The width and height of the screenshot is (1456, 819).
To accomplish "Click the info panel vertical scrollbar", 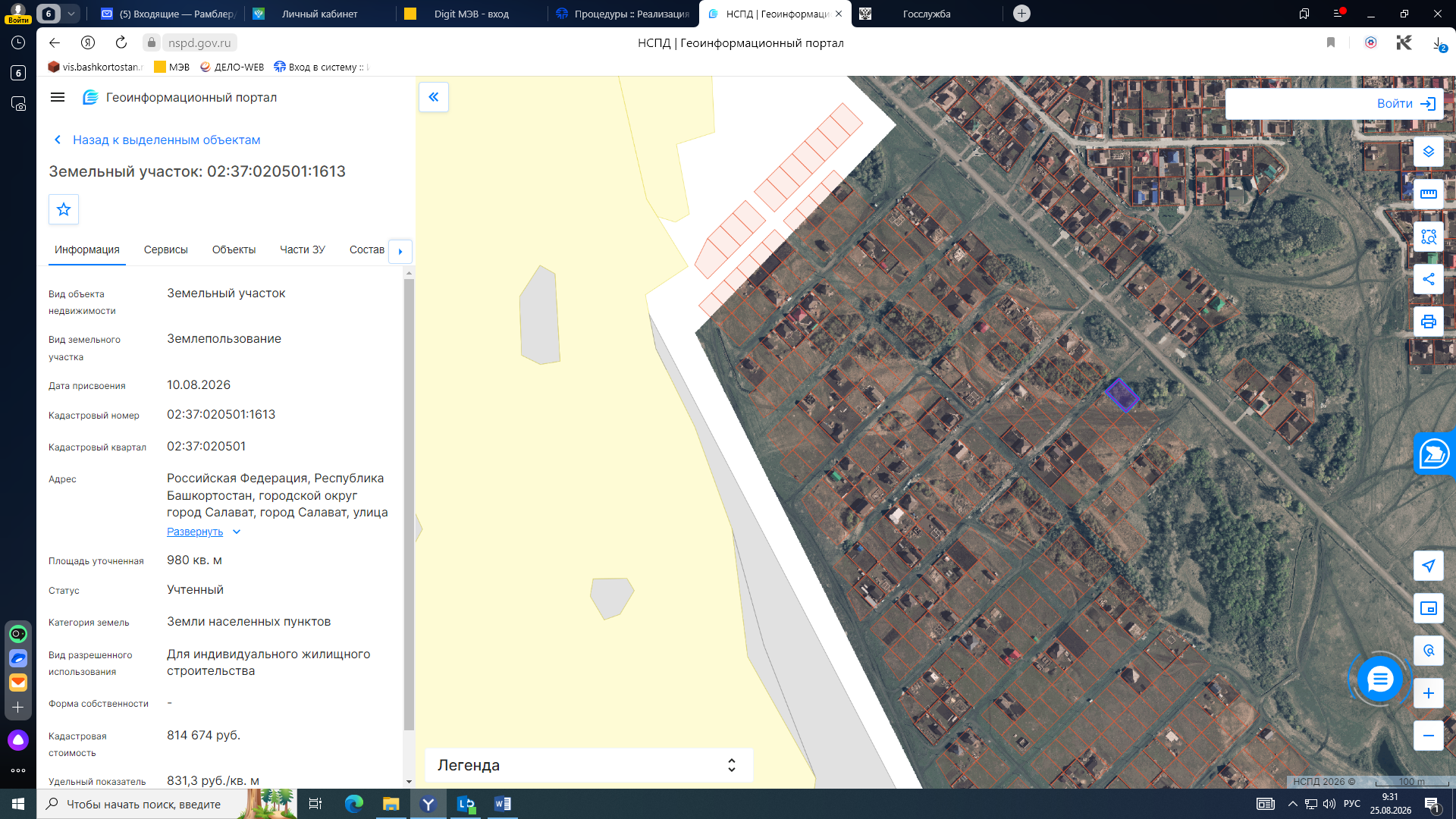I will tap(409, 504).
